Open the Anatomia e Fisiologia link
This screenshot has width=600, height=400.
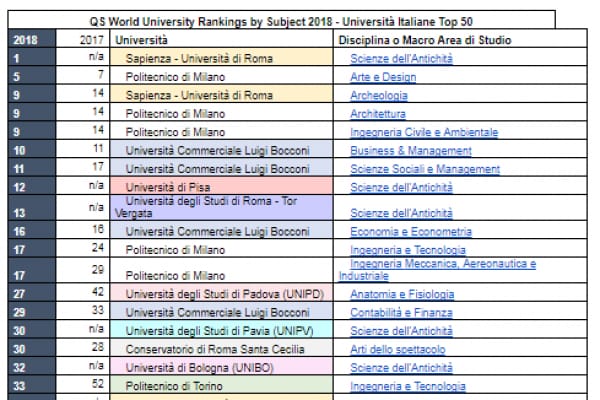(402, 294)
